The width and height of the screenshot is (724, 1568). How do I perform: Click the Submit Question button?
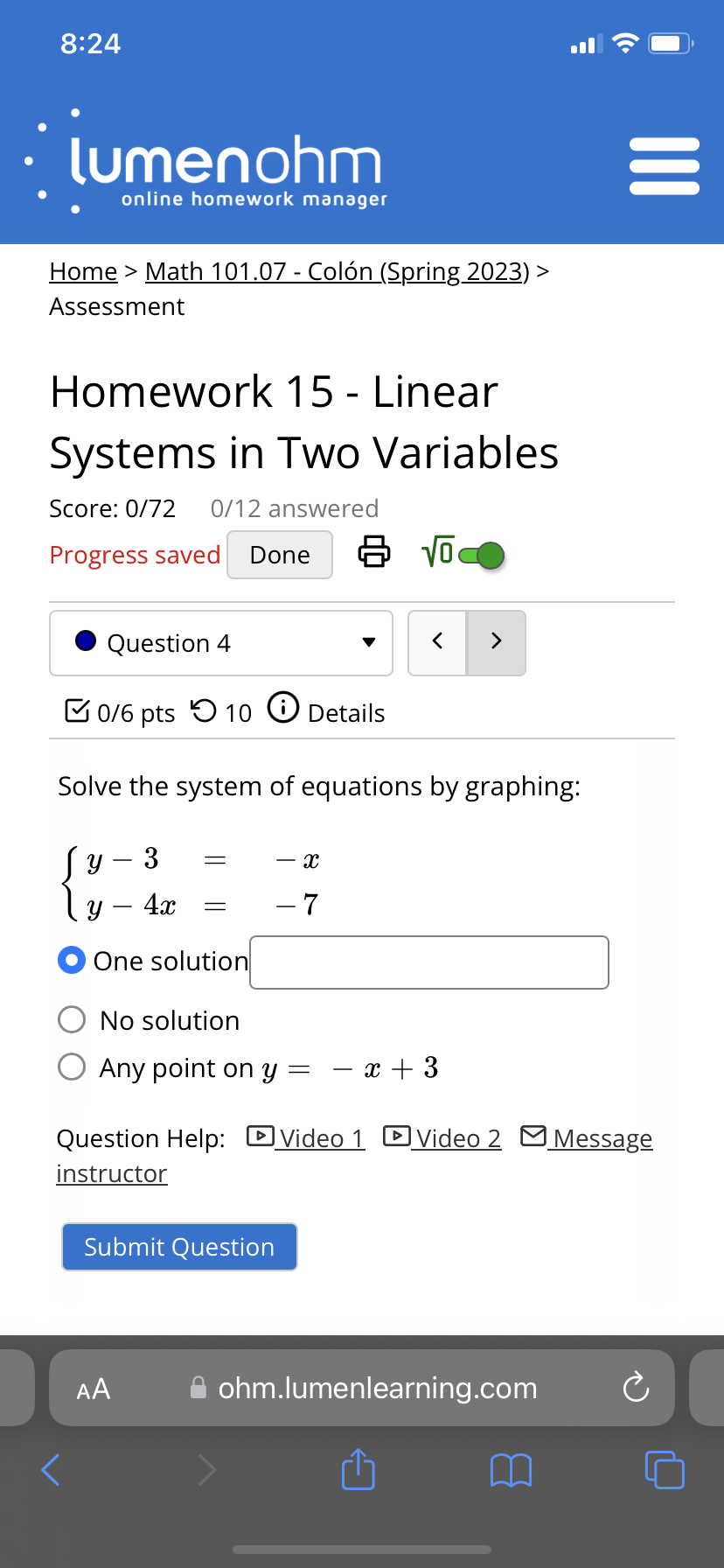point(179,1247)
